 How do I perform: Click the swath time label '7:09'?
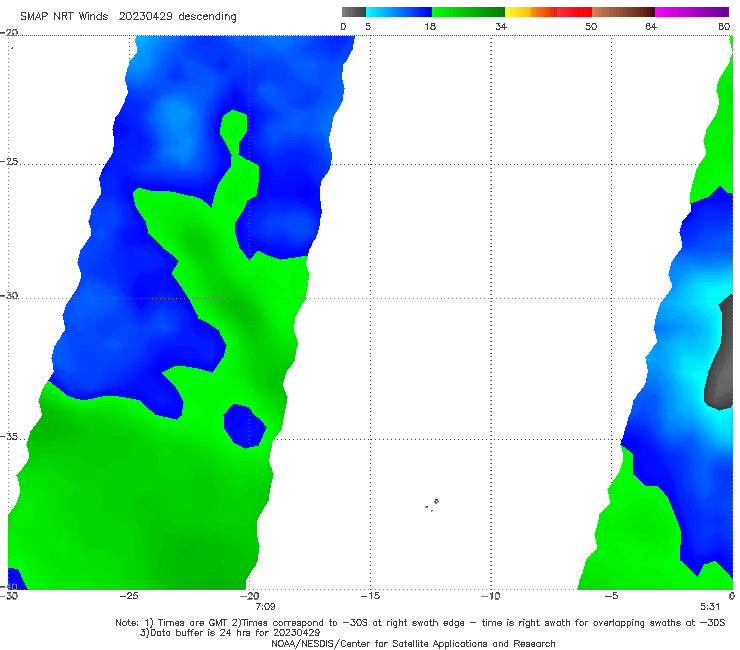265,607
